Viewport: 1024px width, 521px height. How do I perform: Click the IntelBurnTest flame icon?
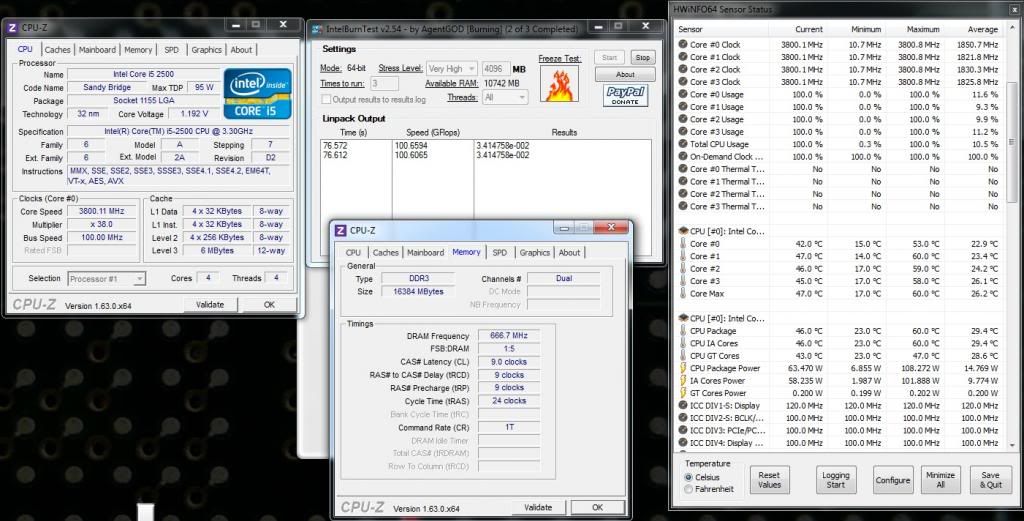[x=559, y=84]
